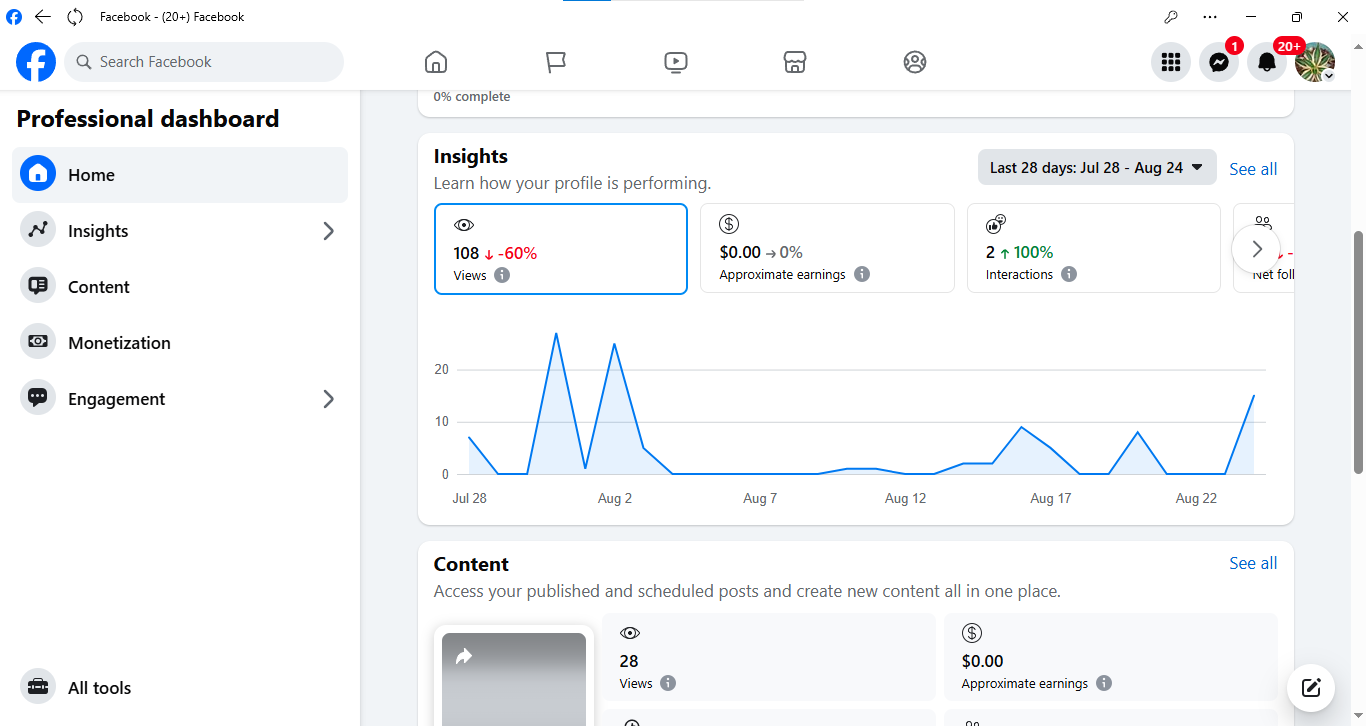
Task: Click the Interactions info icon
Action: tap(1069, 274)
